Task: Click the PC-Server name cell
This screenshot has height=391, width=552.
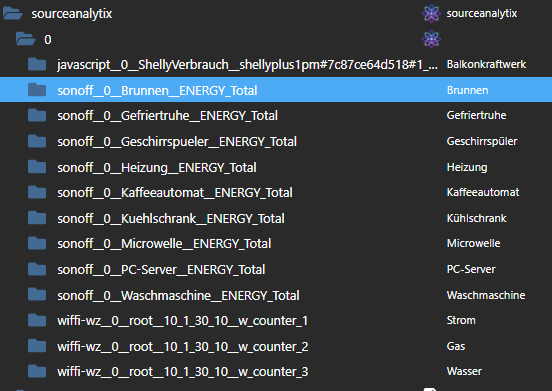Action: [x=471, y=270]
